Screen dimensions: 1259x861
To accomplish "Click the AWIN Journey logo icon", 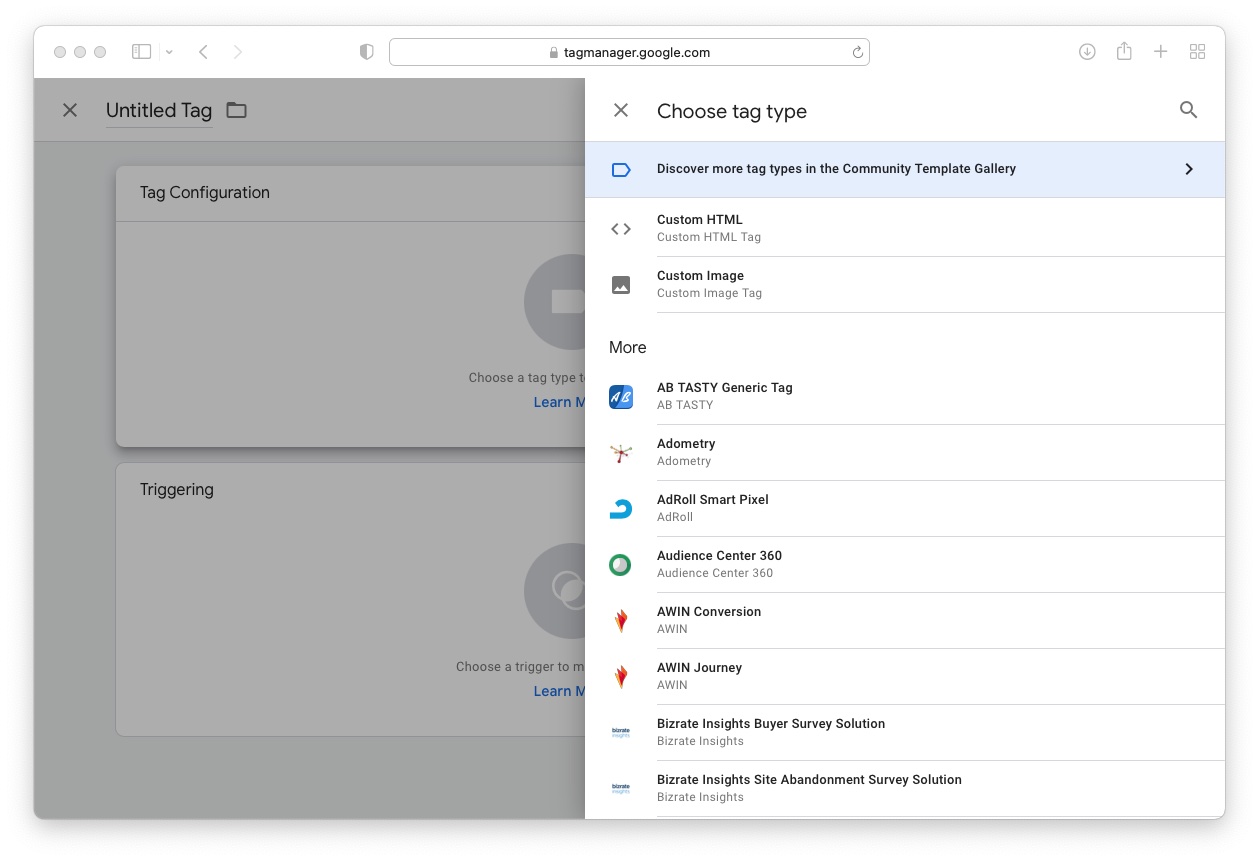I will [x=621, y=677].
